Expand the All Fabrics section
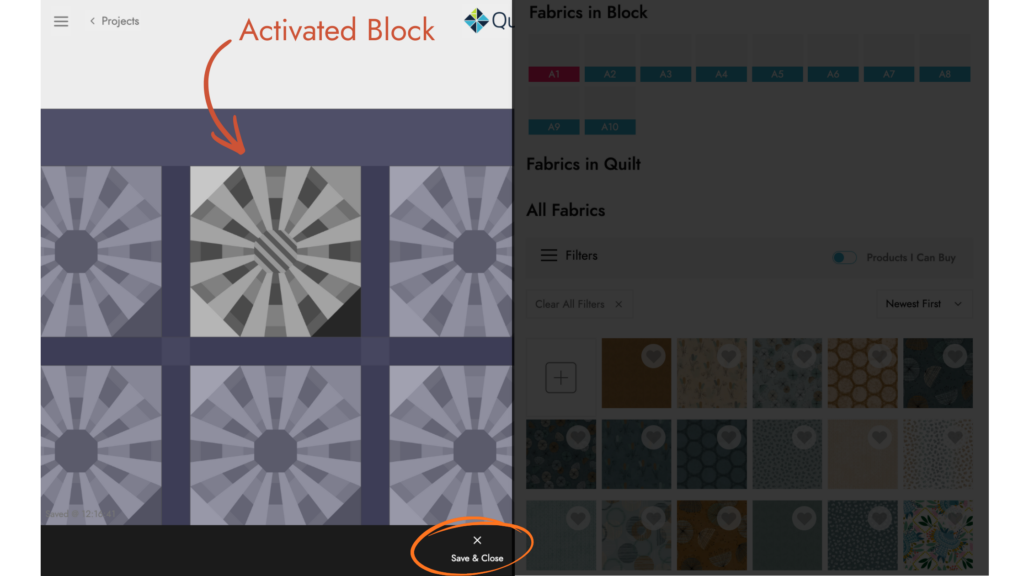Viewport: 1024px width, 576px height. [x=566, y=210]
